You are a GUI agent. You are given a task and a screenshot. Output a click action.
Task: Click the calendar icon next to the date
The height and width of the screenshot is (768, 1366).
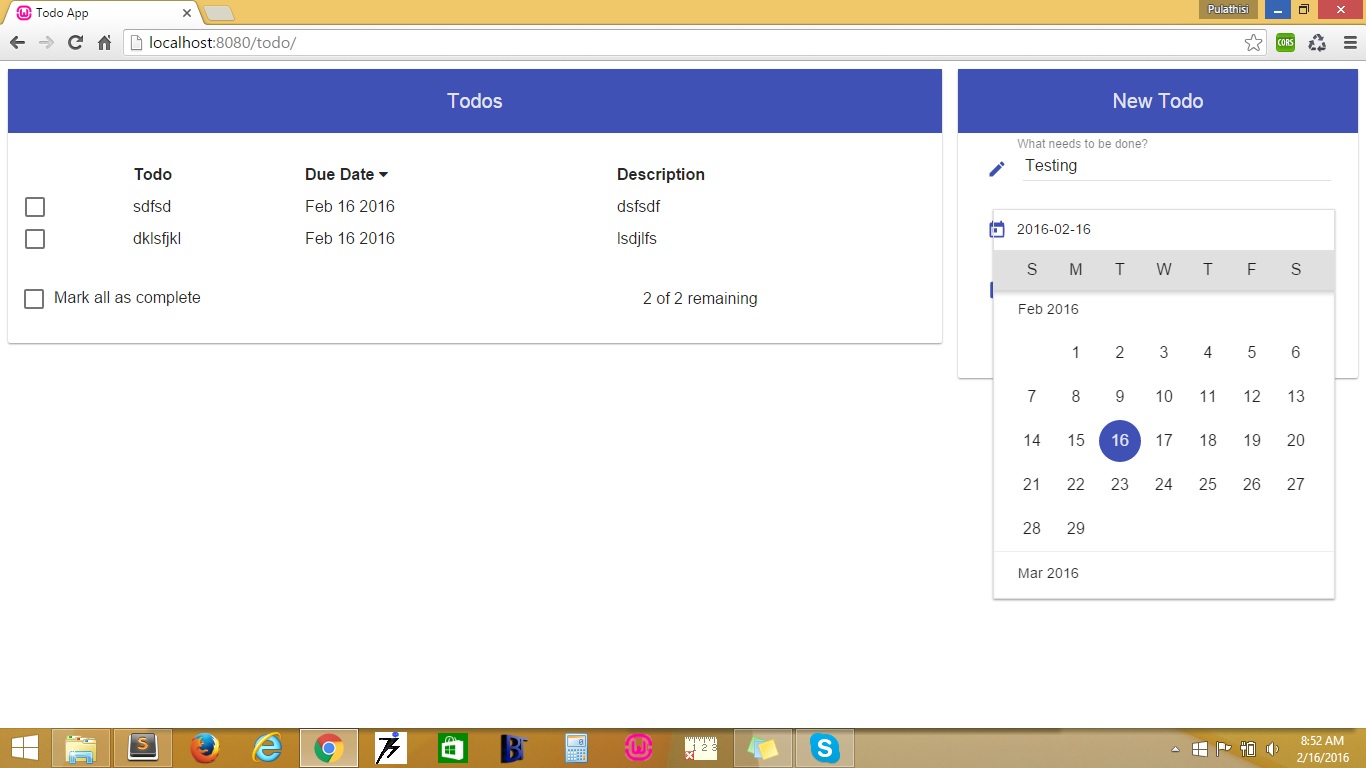click(x=997, y=229)
